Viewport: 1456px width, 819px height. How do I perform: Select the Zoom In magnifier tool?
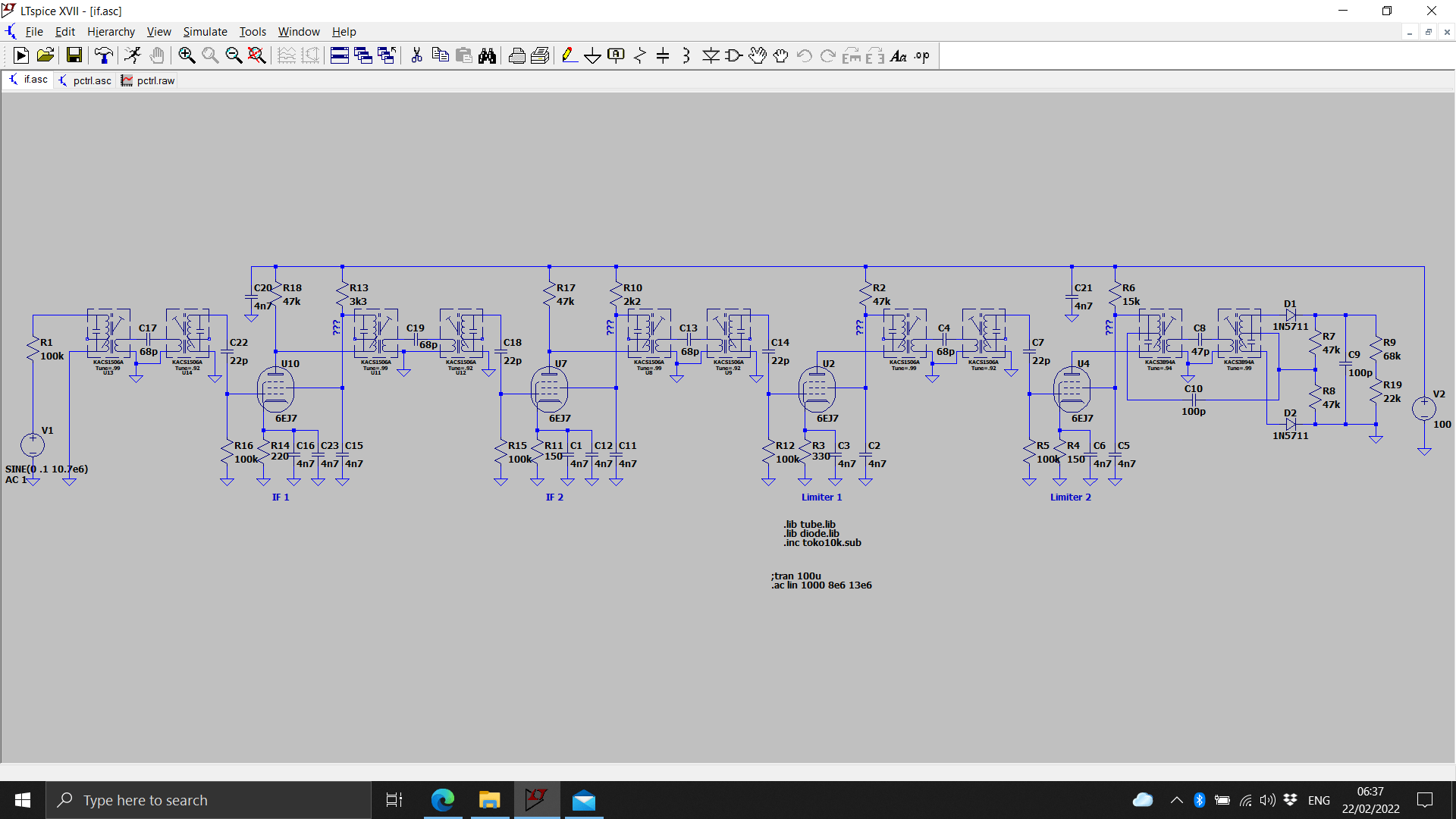pyautogui.click(x=187, y=55)
